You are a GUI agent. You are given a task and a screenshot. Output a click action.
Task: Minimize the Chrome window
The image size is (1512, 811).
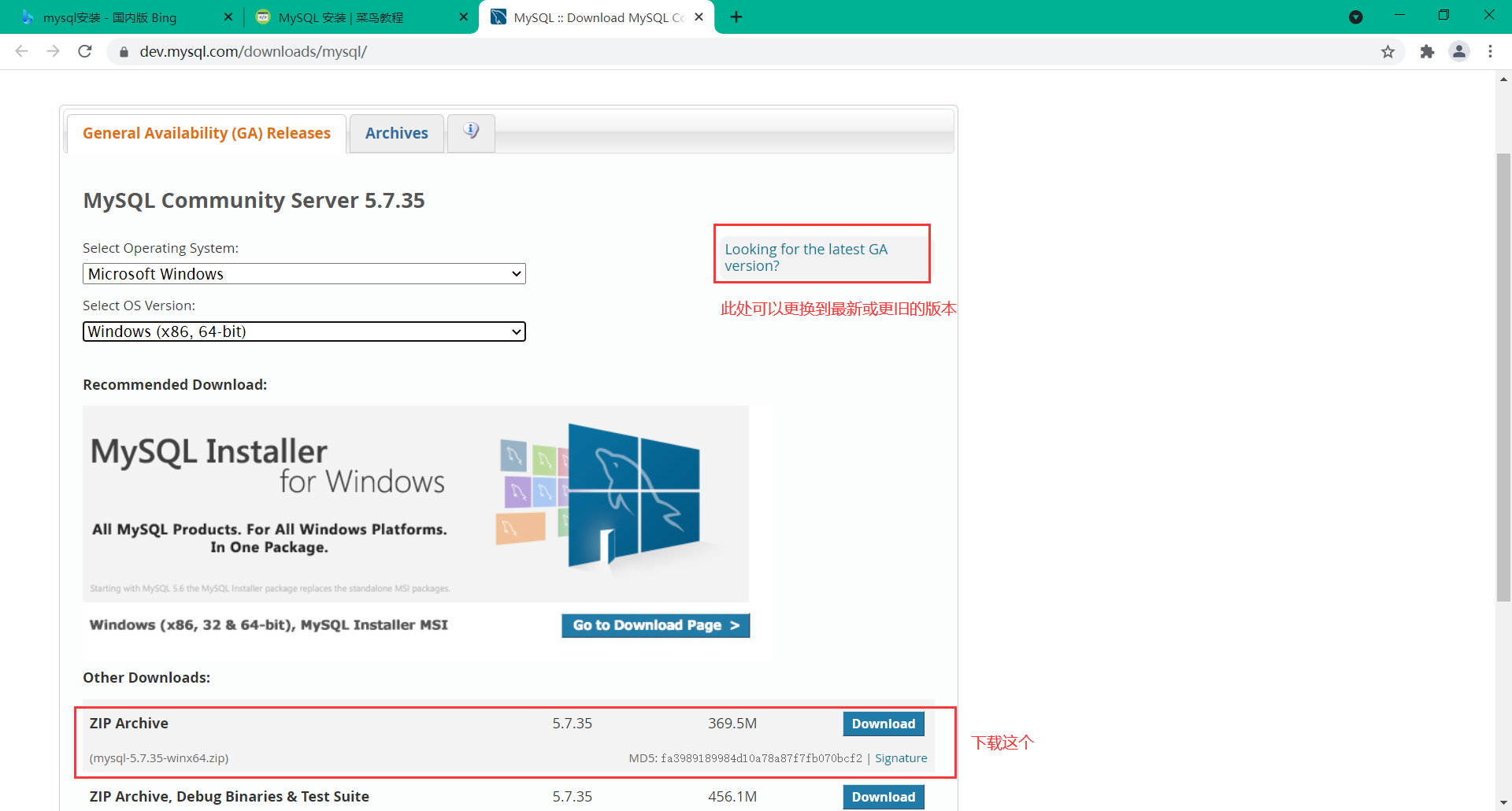1399,16
